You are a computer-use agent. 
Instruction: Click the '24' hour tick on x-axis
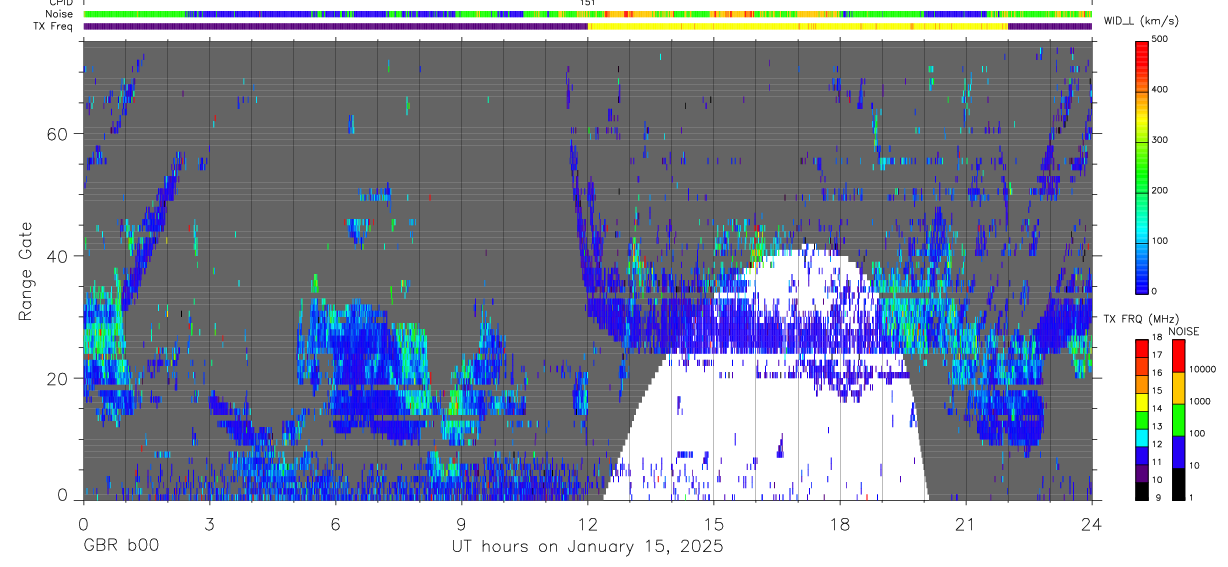click(1092, 523)
